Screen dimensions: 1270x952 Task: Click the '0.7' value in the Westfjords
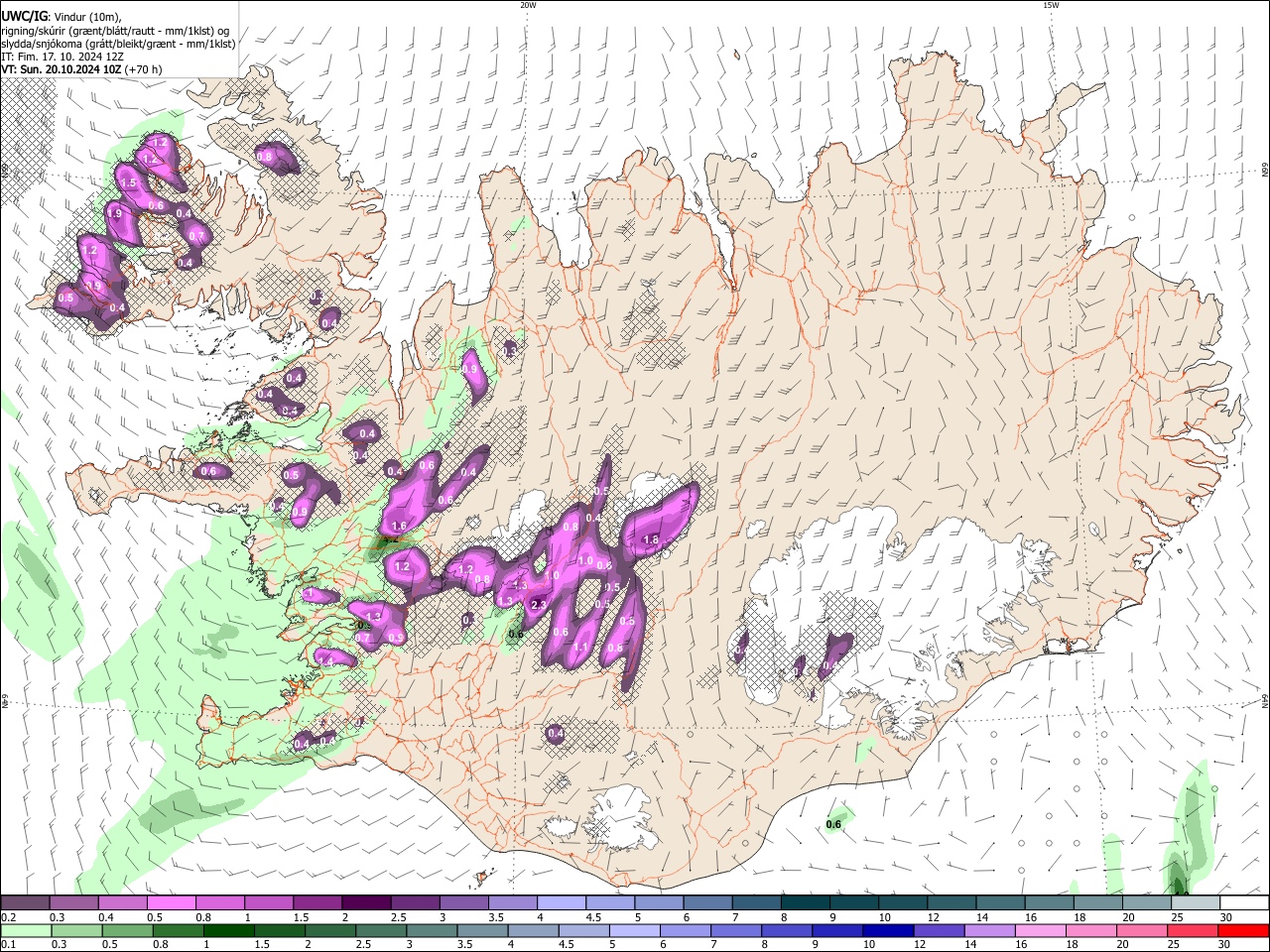click(x=196, y=236)
